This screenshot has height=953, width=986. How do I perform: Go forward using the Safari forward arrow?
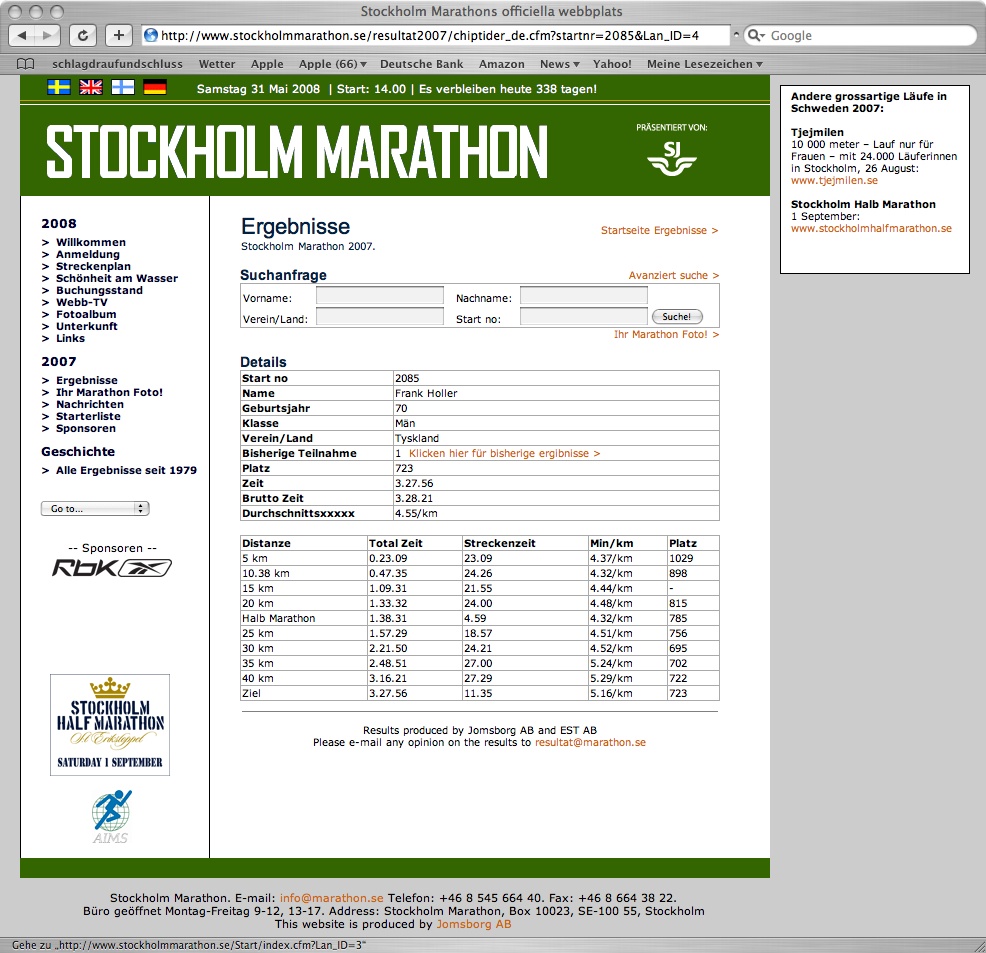coord(47,35)
